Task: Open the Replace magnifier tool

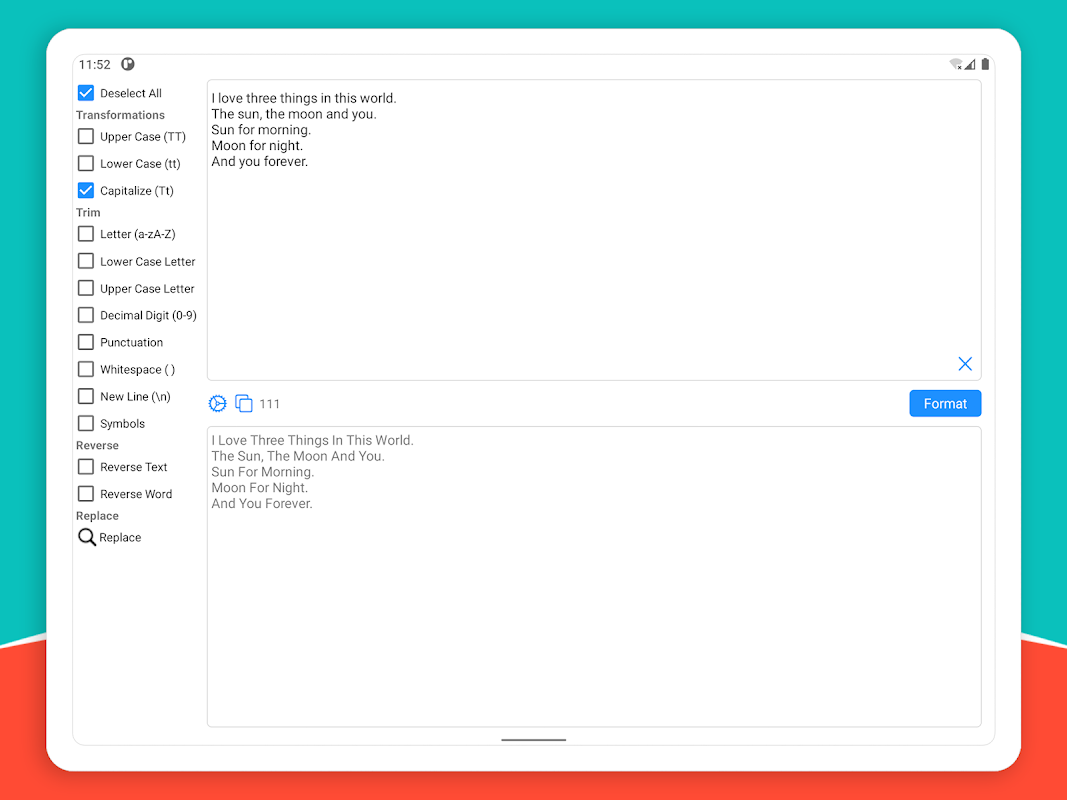Action: coord(86,537)
